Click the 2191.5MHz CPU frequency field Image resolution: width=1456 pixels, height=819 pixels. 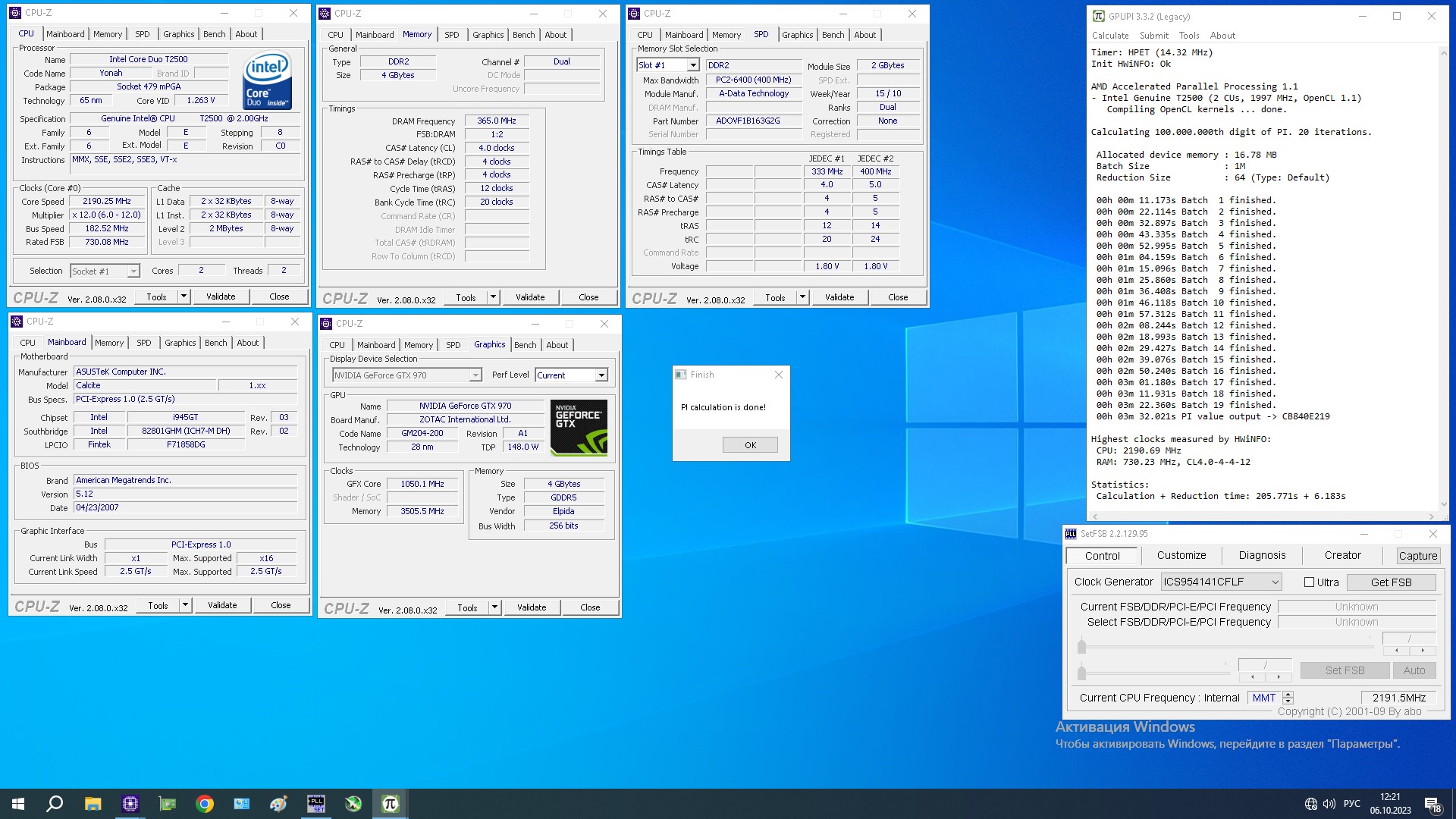[1398, 698]
